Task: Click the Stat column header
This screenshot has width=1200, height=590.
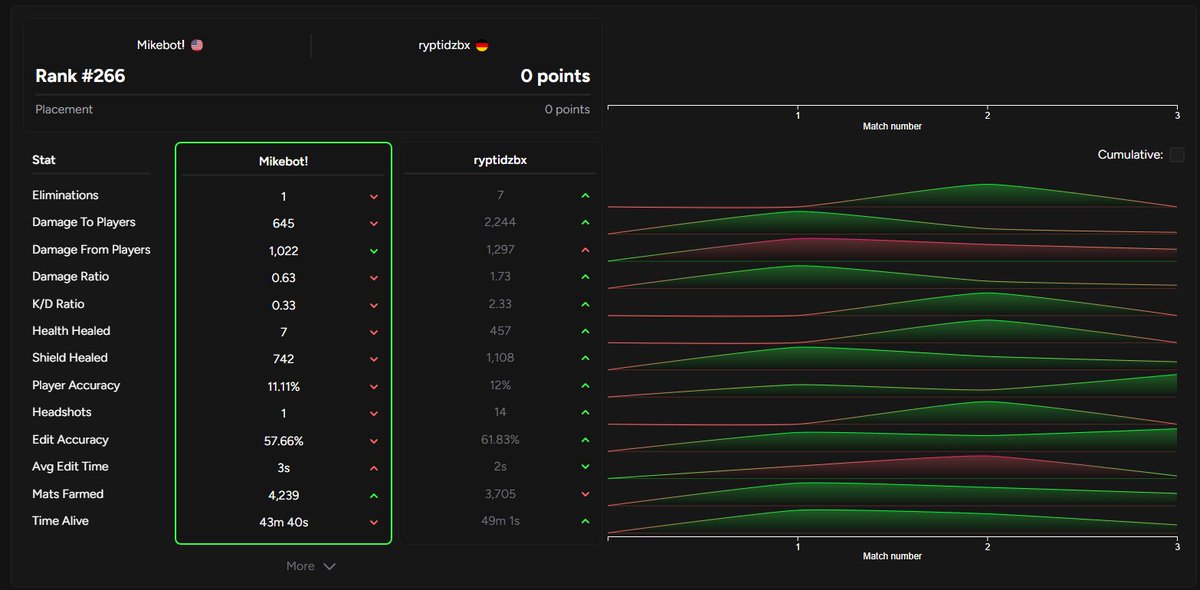Action: coord(44,160)
